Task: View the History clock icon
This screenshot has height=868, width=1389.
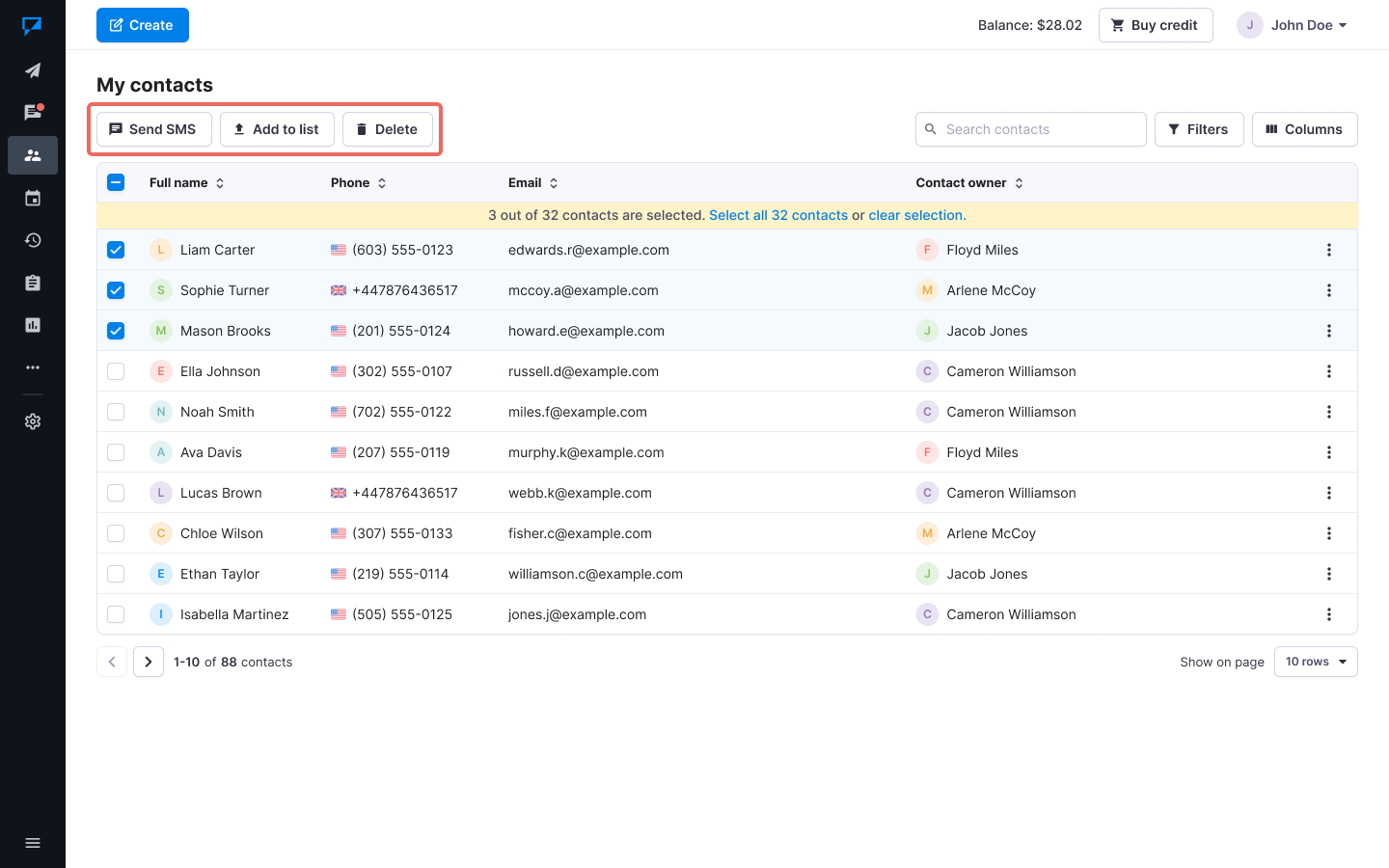Action: (x=33, y=240)
